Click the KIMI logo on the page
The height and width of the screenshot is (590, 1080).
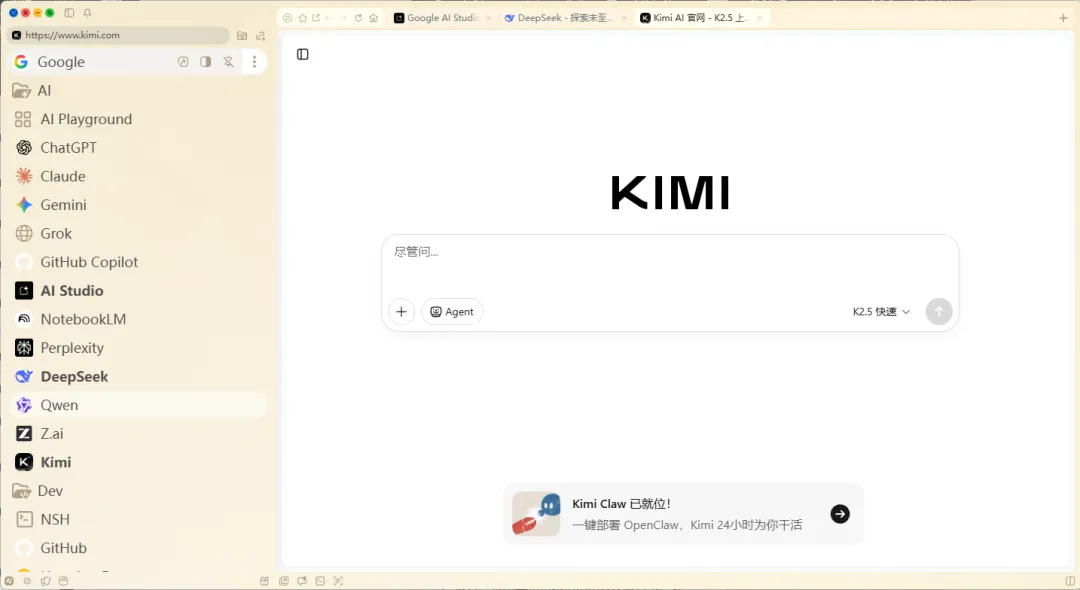click(x=670, y=192)
